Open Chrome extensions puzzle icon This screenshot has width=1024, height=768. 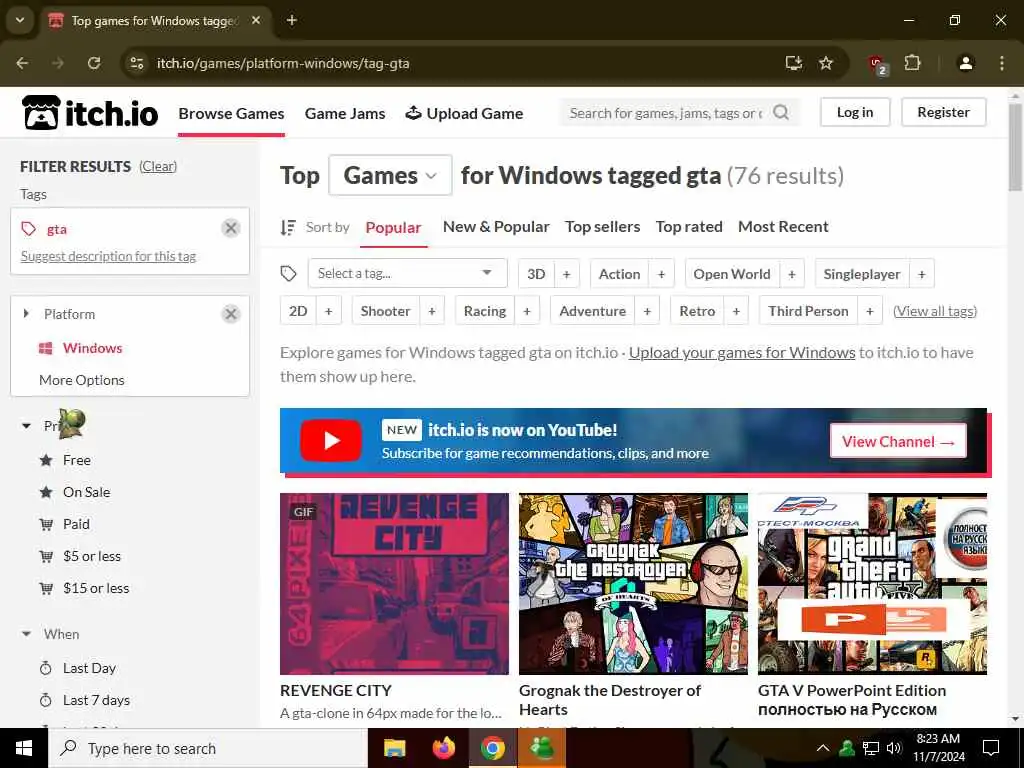click(x=912, y=63)
